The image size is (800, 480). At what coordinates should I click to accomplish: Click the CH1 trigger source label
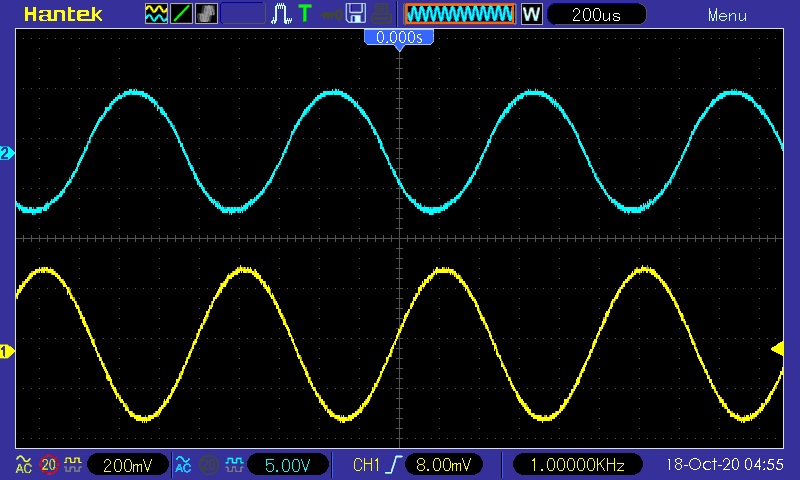coord(367,465)
